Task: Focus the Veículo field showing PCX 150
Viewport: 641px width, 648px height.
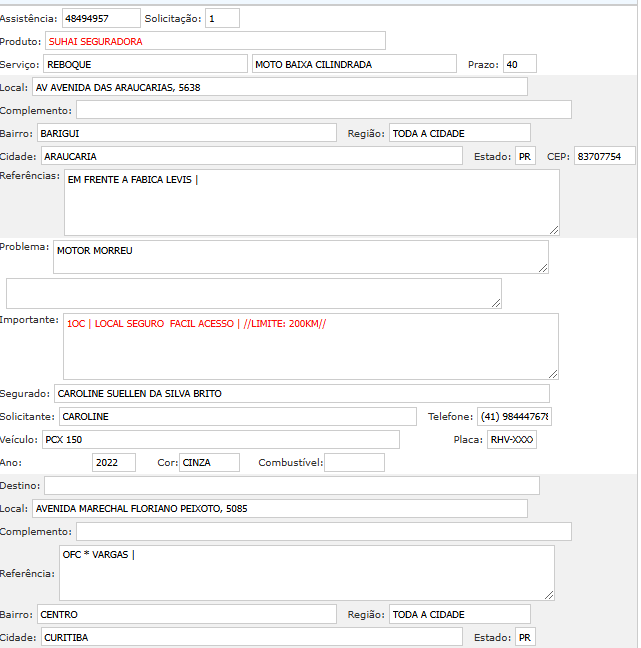Action: click(x=220, y=440)
